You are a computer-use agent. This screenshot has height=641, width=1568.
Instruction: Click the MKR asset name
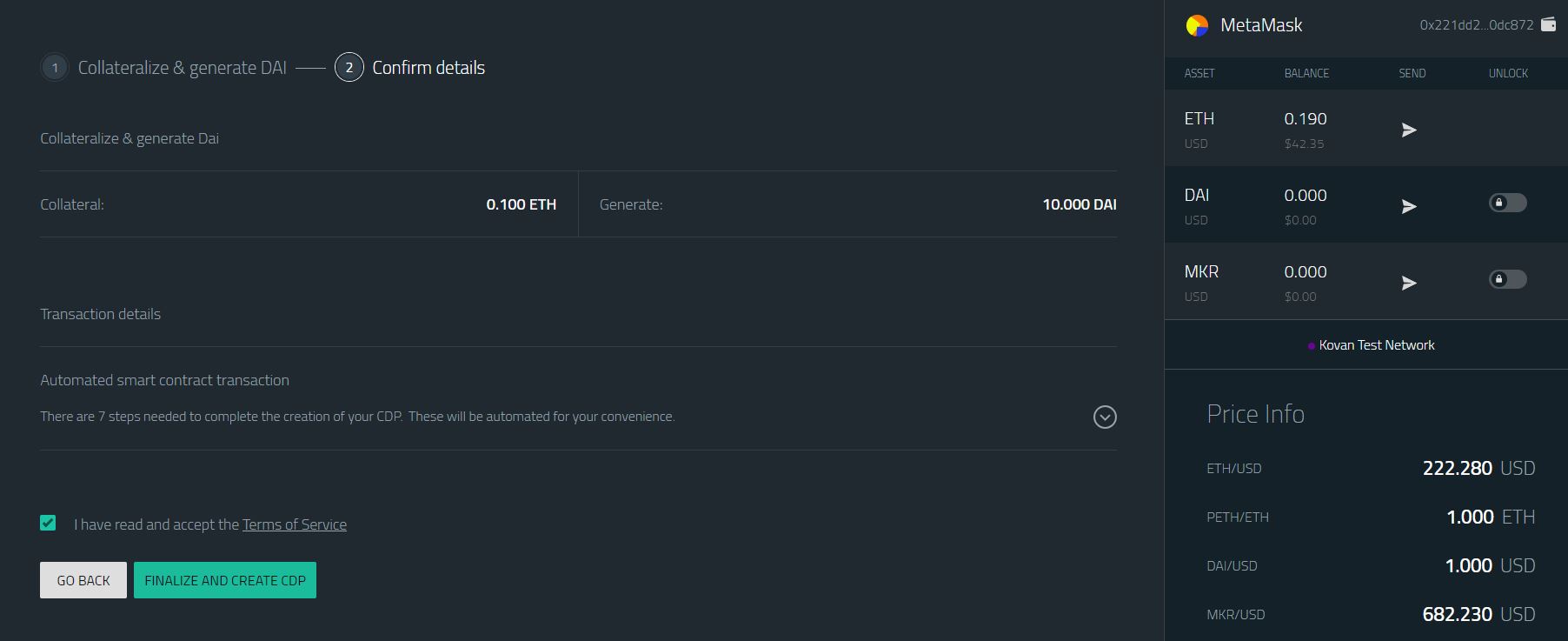coord(1201,271)
